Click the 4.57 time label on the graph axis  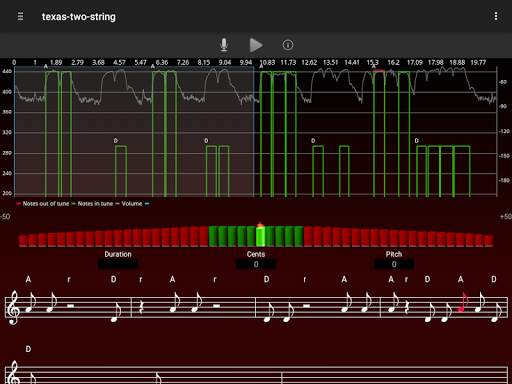point(119,62)
